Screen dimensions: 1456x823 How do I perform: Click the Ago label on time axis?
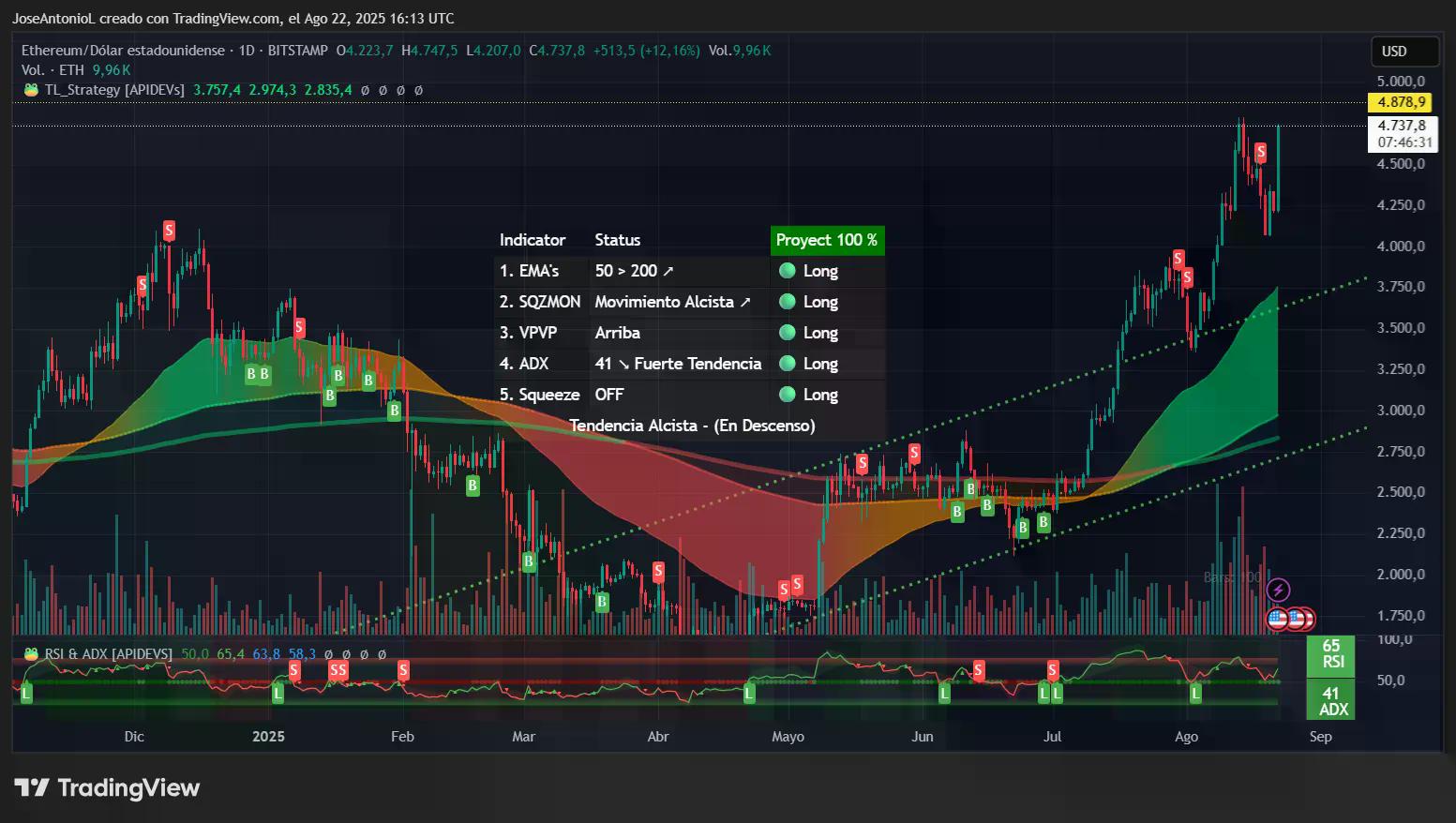1187,737
